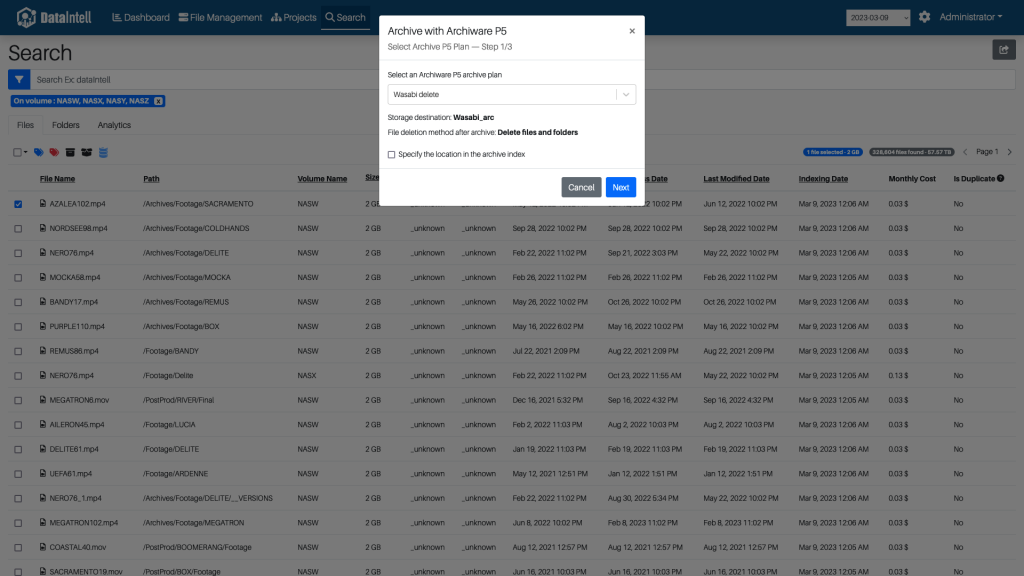
Task: Click the DataIntell logo icon
Action: (26, 17)
